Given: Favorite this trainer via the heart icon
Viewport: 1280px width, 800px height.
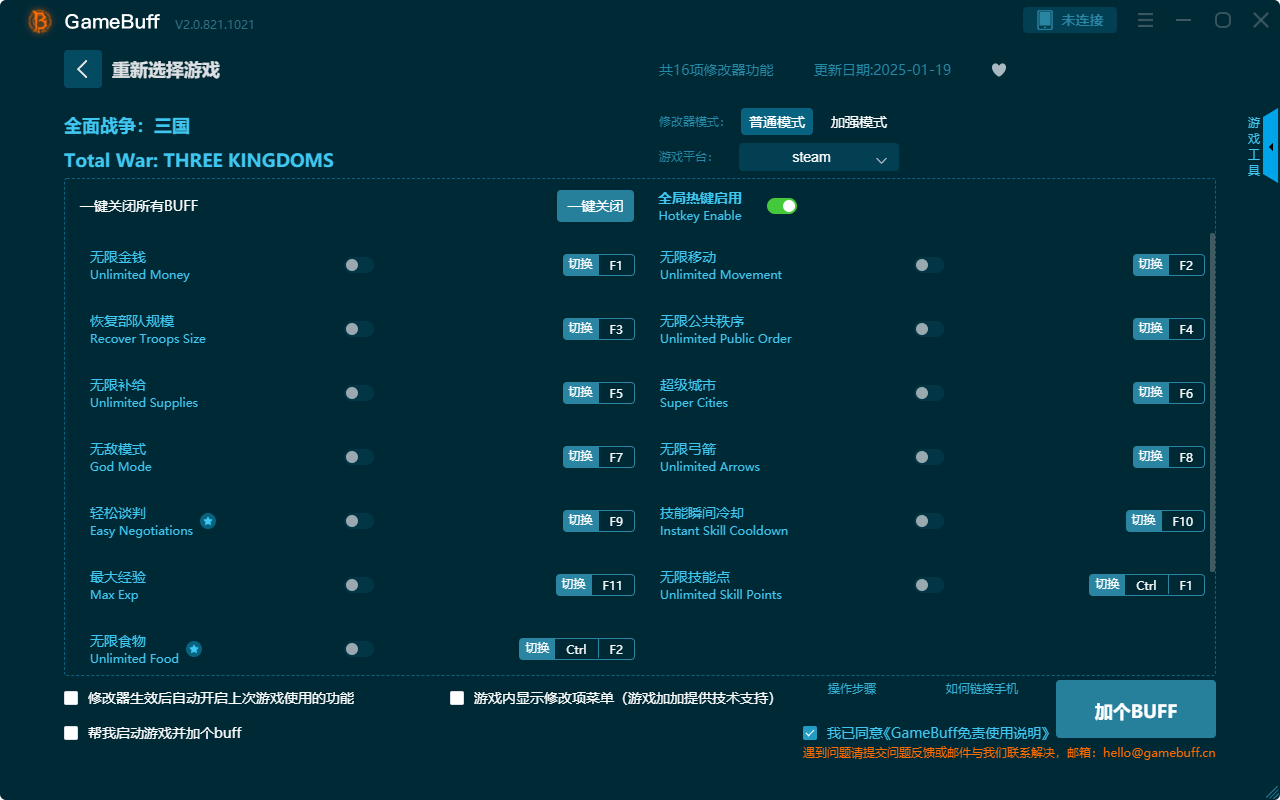Looking at the screenshot, I should point(998,70).
